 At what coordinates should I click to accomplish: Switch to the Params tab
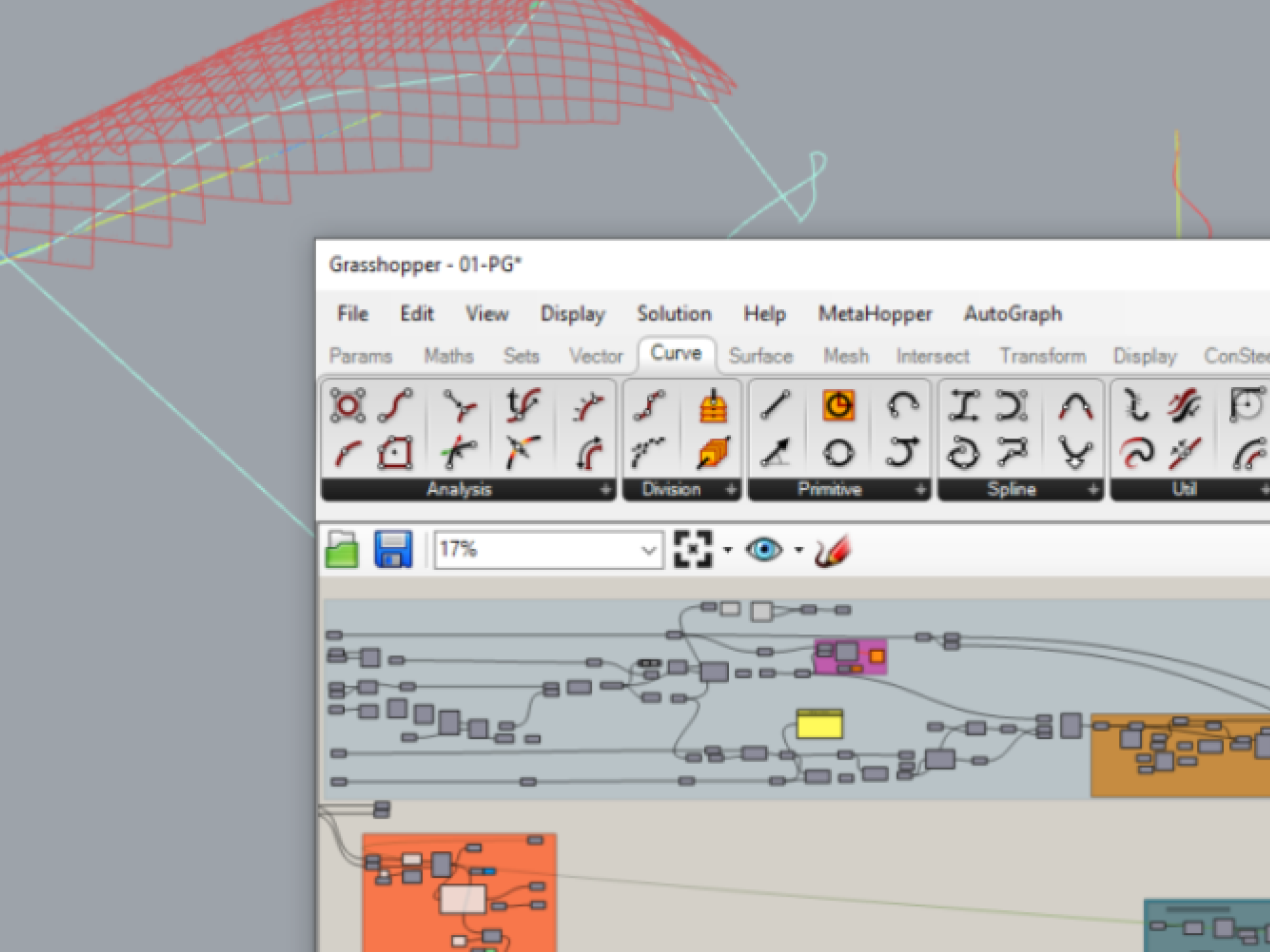361,356
